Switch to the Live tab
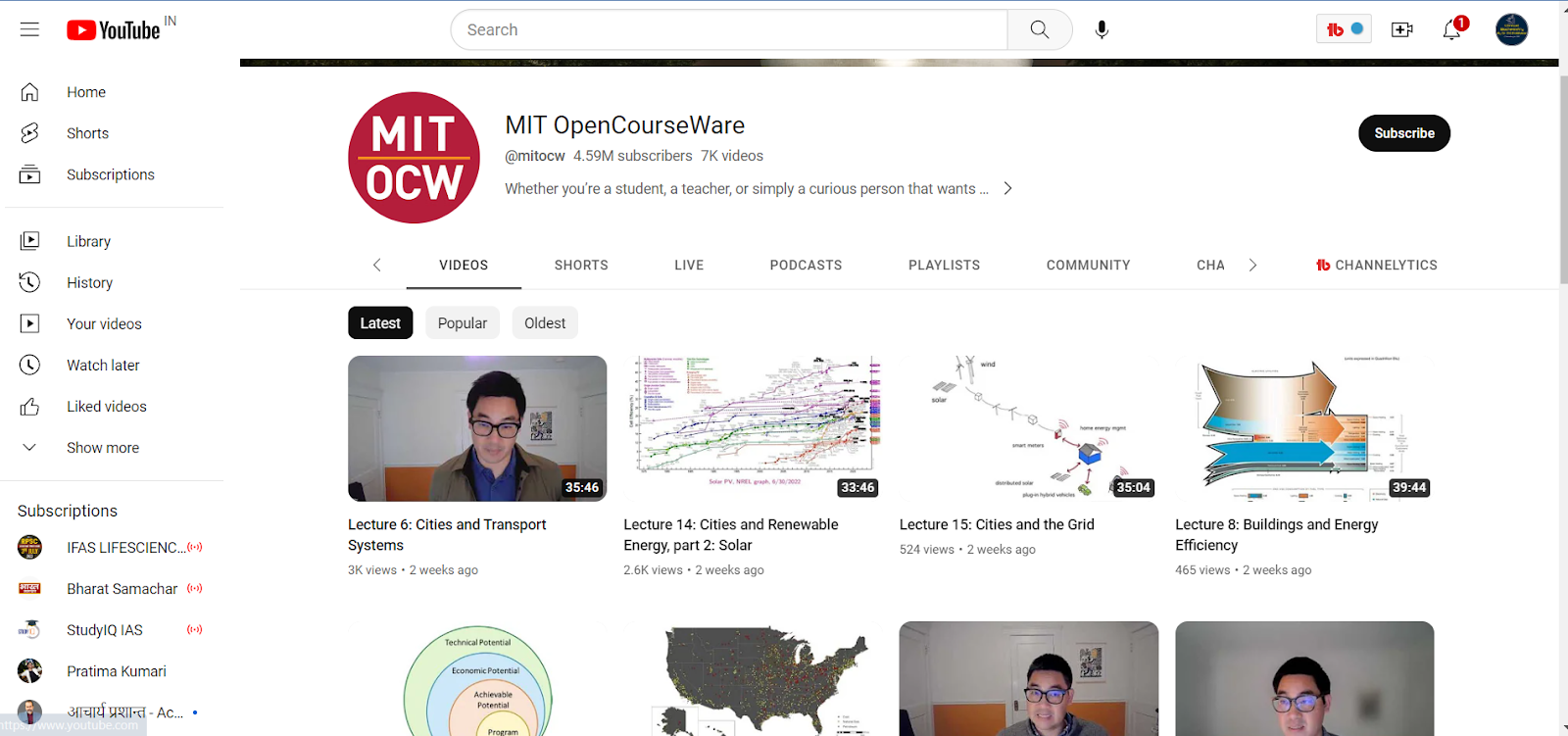This screenshot has height=736, width=1568. click(x=689, y=266)
